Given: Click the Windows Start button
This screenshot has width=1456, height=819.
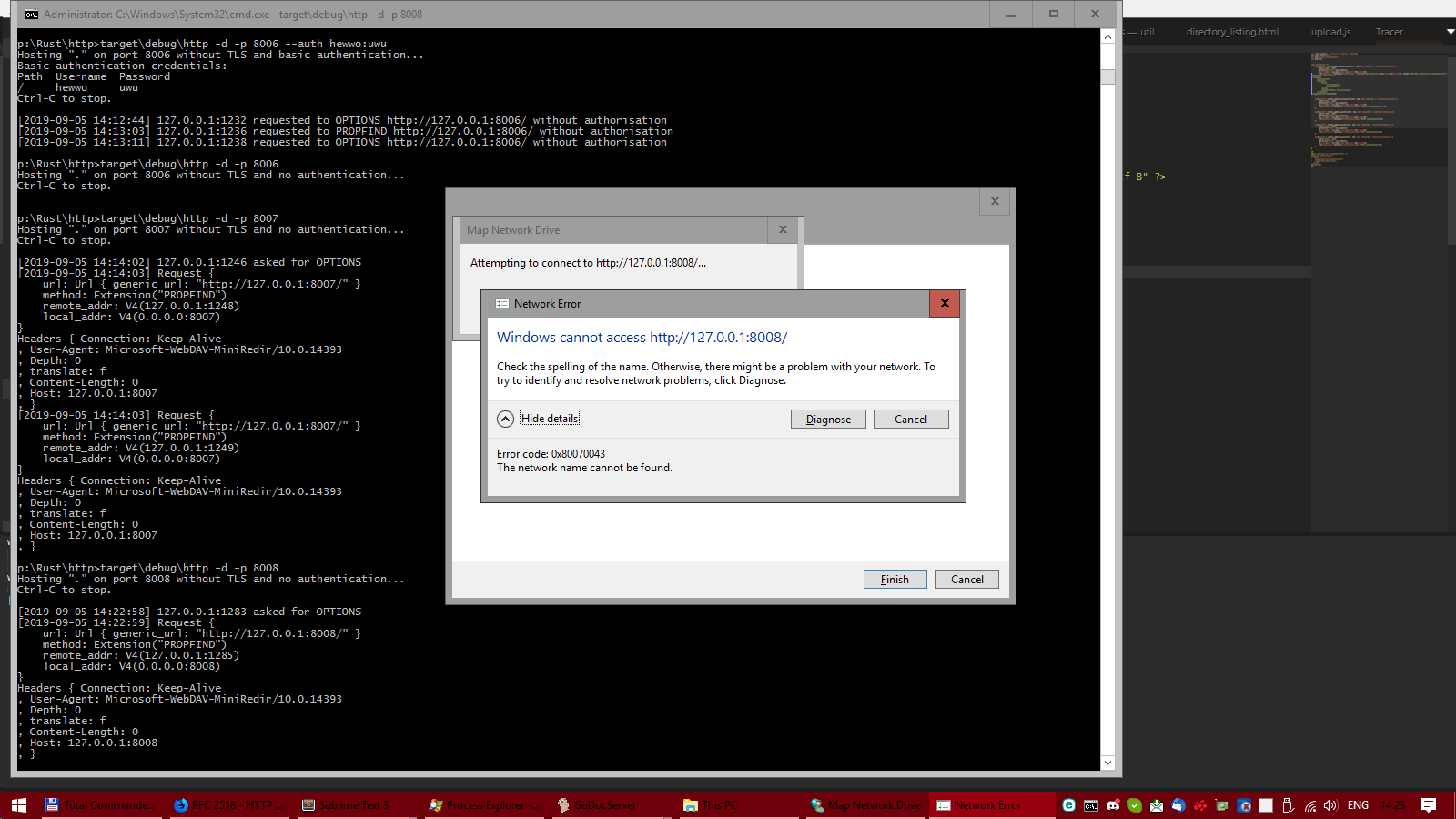Looking at the screenshot, I should 18,805.
